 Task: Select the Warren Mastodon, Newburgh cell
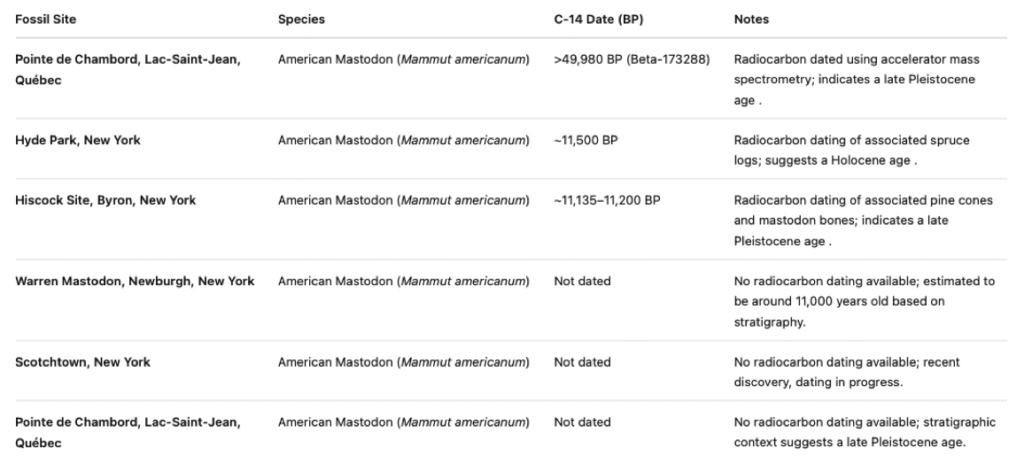134,281
